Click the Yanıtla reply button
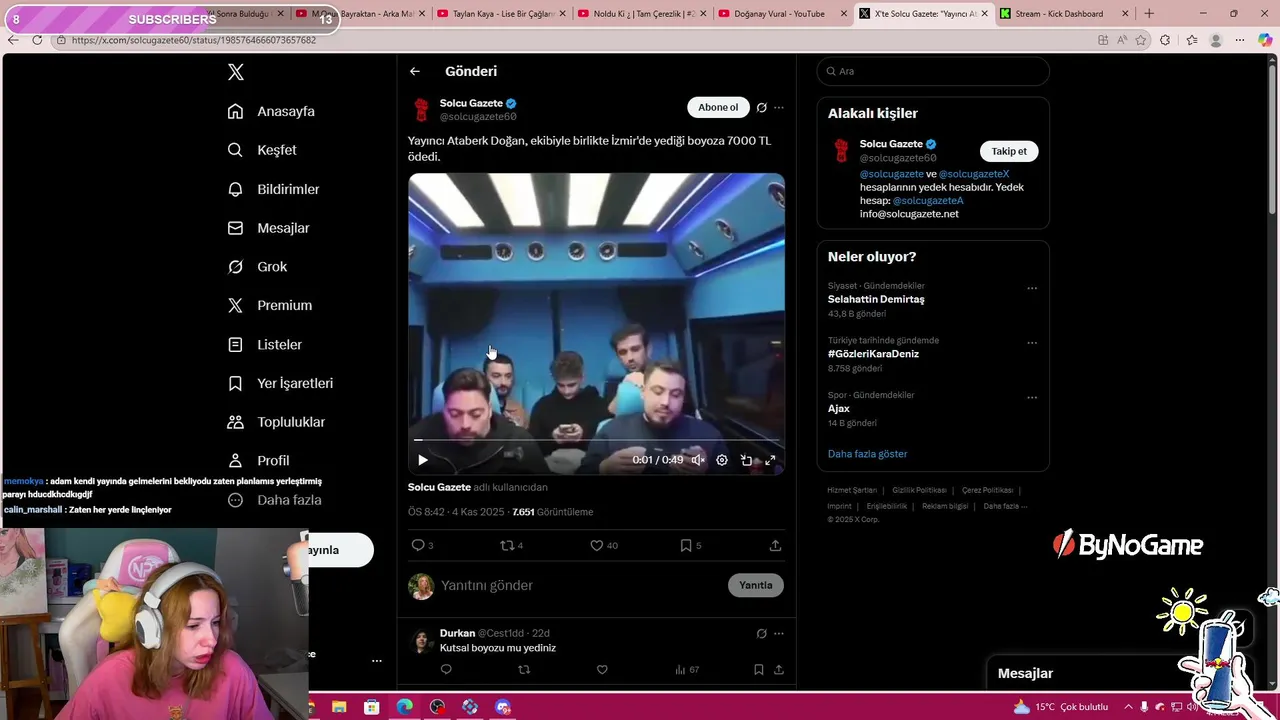 pos(756,585)
